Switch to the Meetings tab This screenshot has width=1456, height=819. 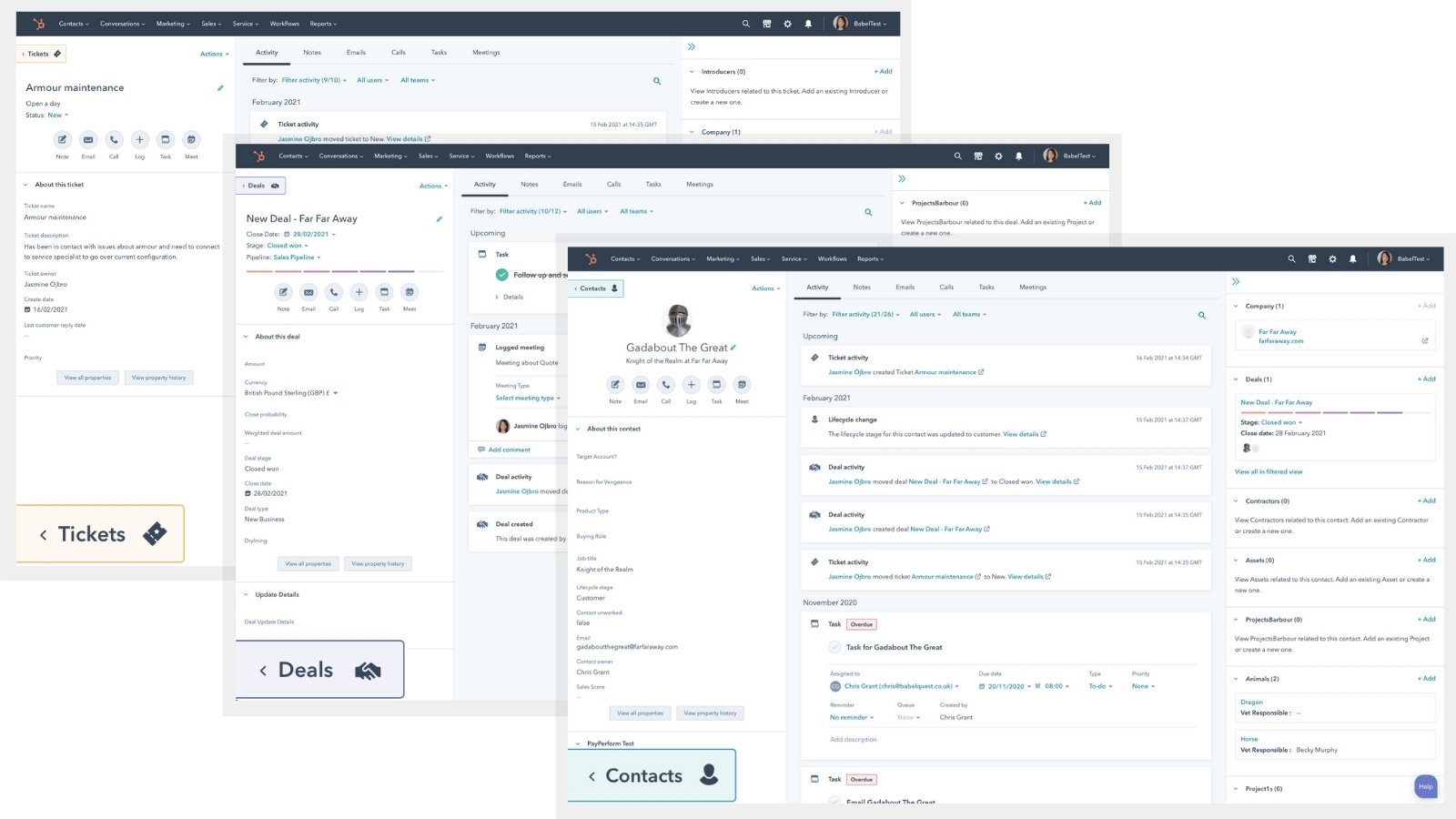click(x=1033, y=287)
